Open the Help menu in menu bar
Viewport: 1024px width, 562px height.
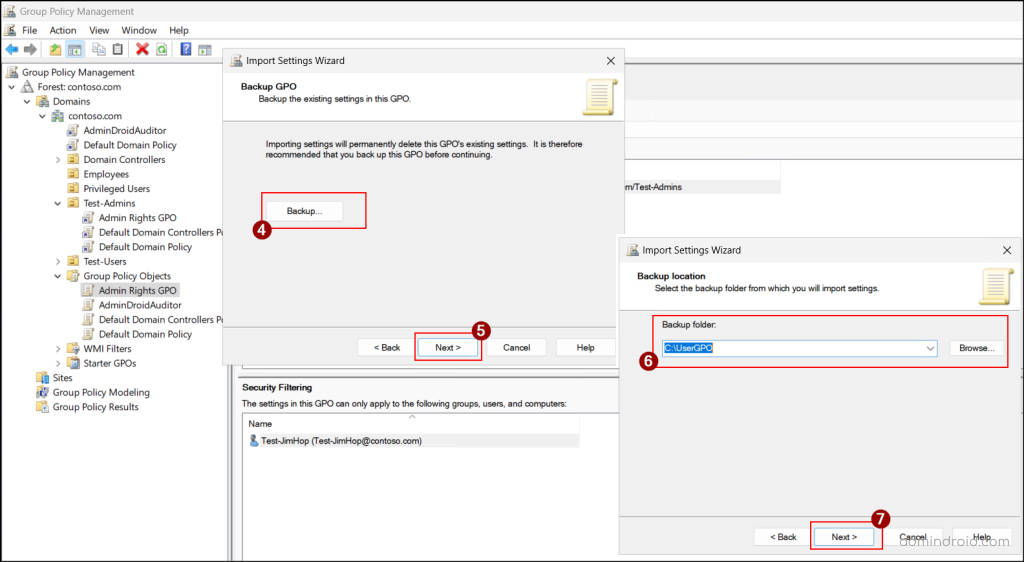[x=178, y=30]
